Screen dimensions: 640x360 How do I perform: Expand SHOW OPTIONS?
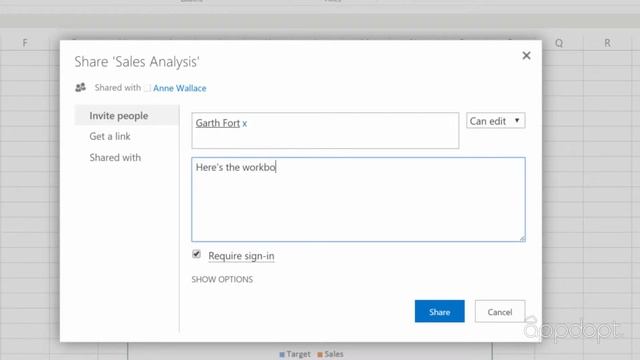(x=222, y=279)
